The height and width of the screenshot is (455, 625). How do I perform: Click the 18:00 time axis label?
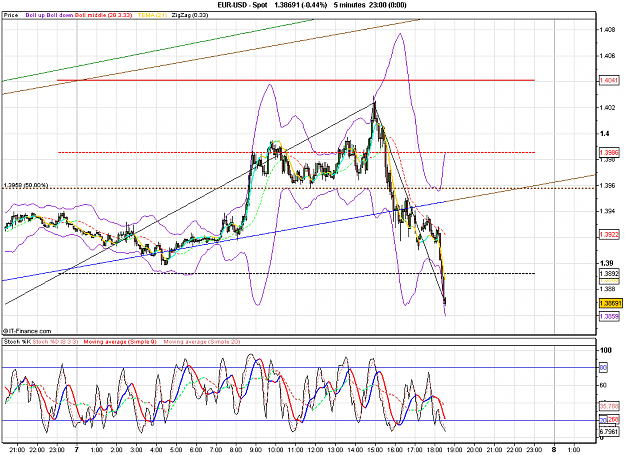click(434, 450)
